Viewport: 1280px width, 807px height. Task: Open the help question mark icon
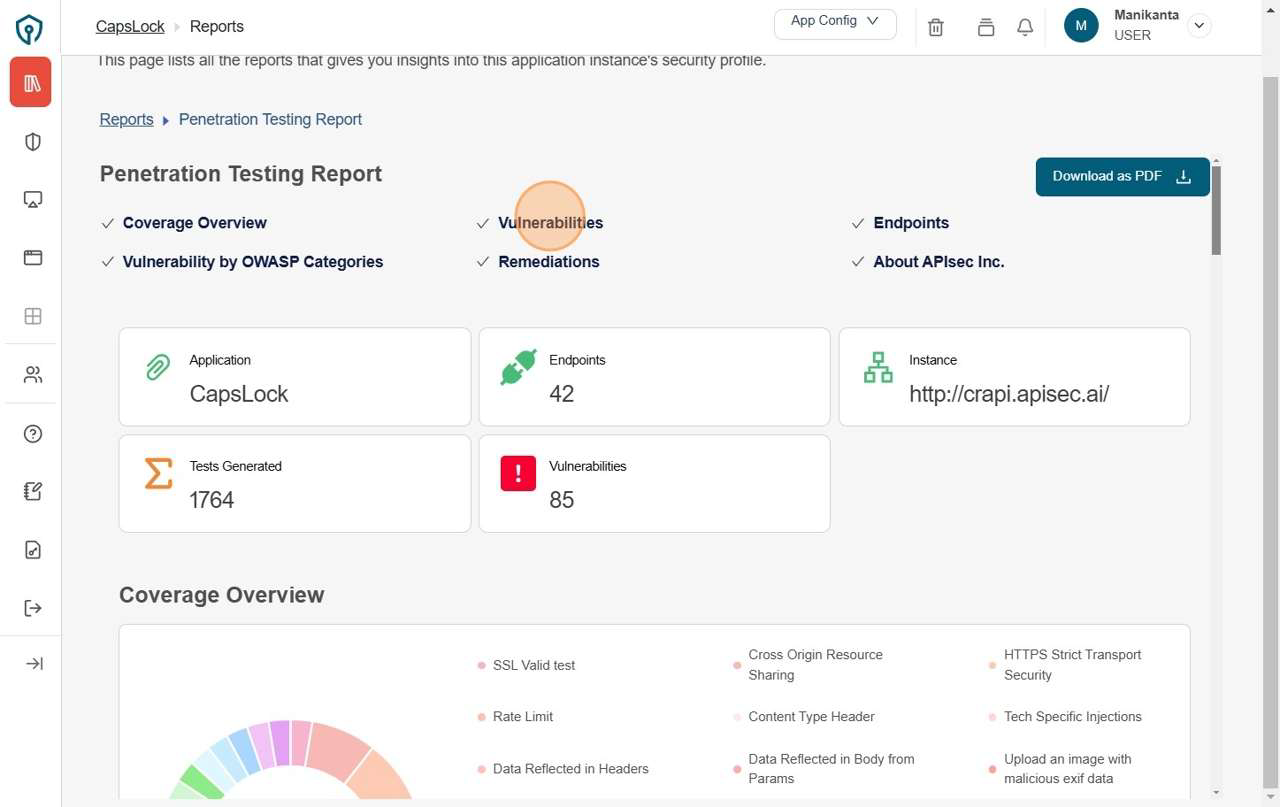pyautogui.click(x=32, y=433)
